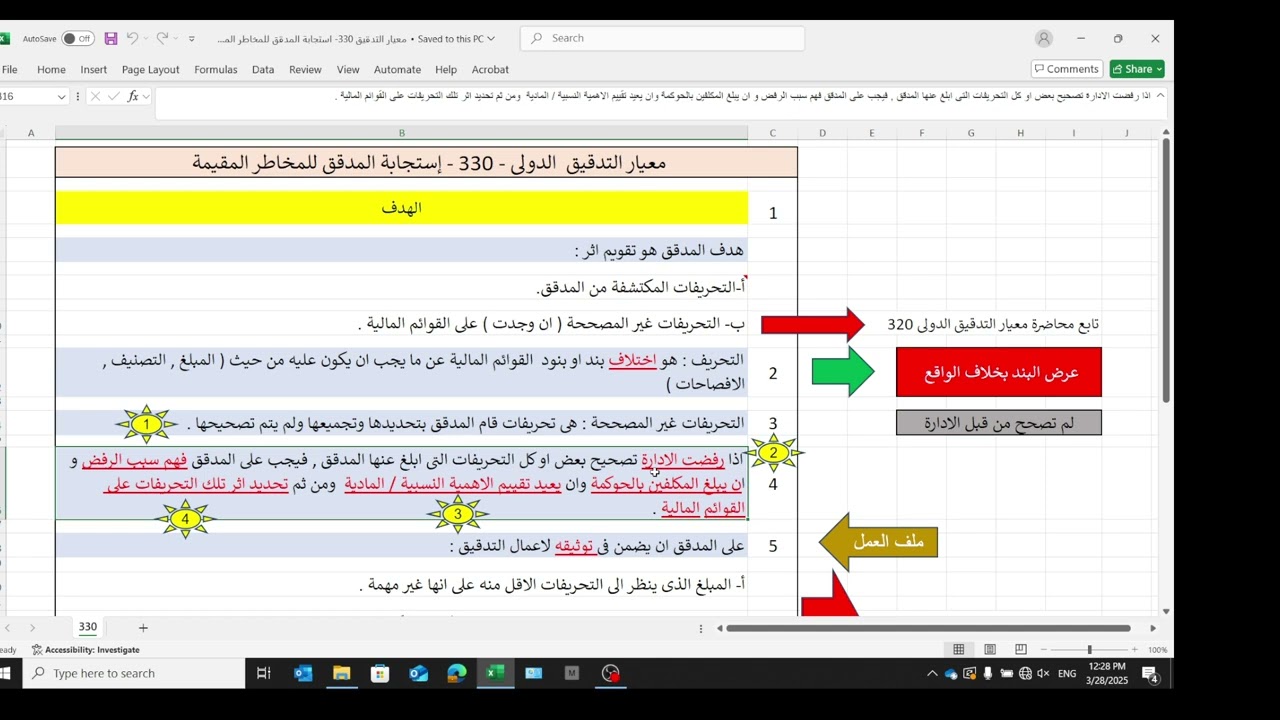Click in the Excel Search box
The image size is (1280, 720).
pyautogui.click(x=662, y=38)
